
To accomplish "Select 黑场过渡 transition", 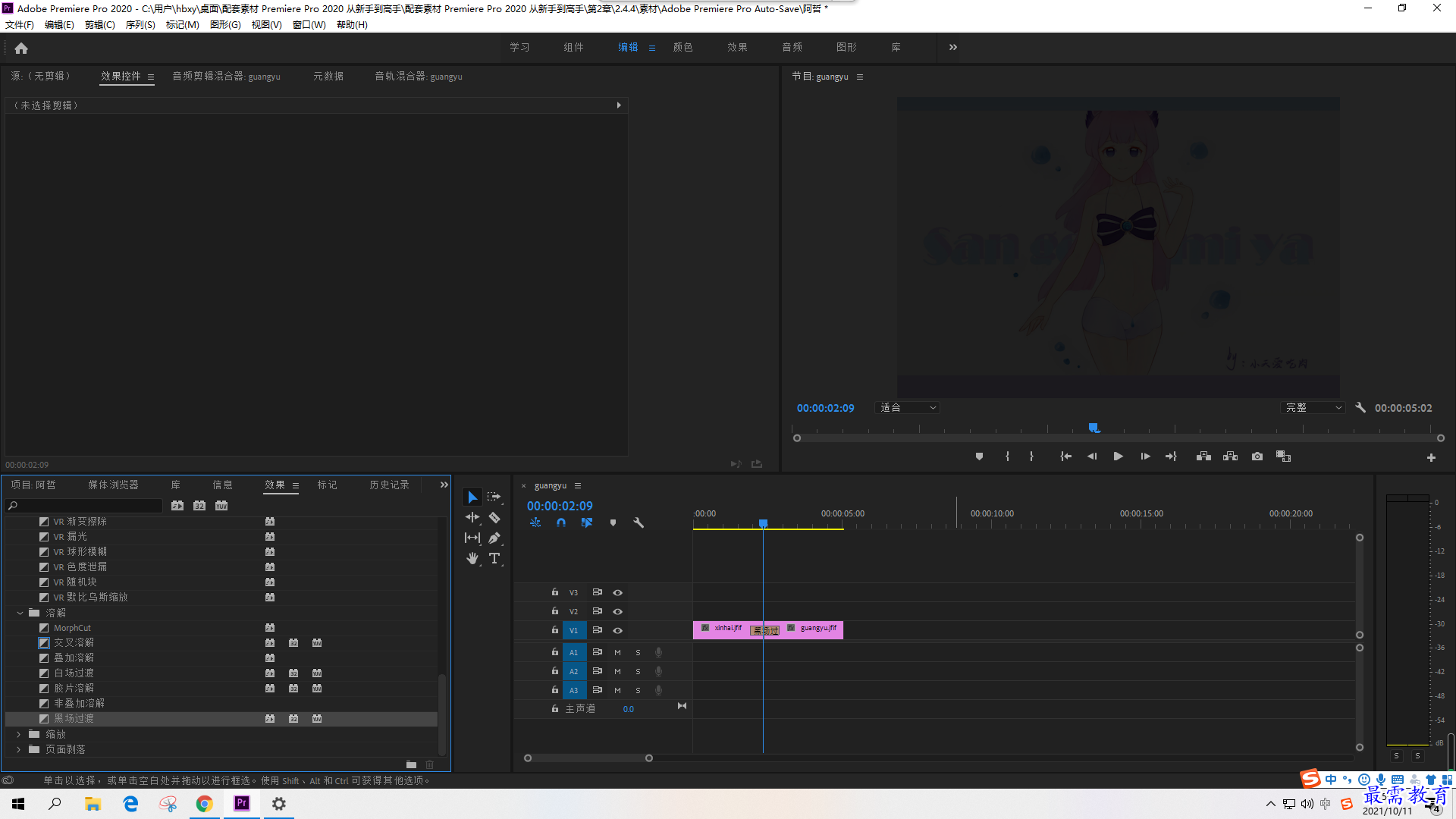I will pyautogui.click(x=74, y=719).
